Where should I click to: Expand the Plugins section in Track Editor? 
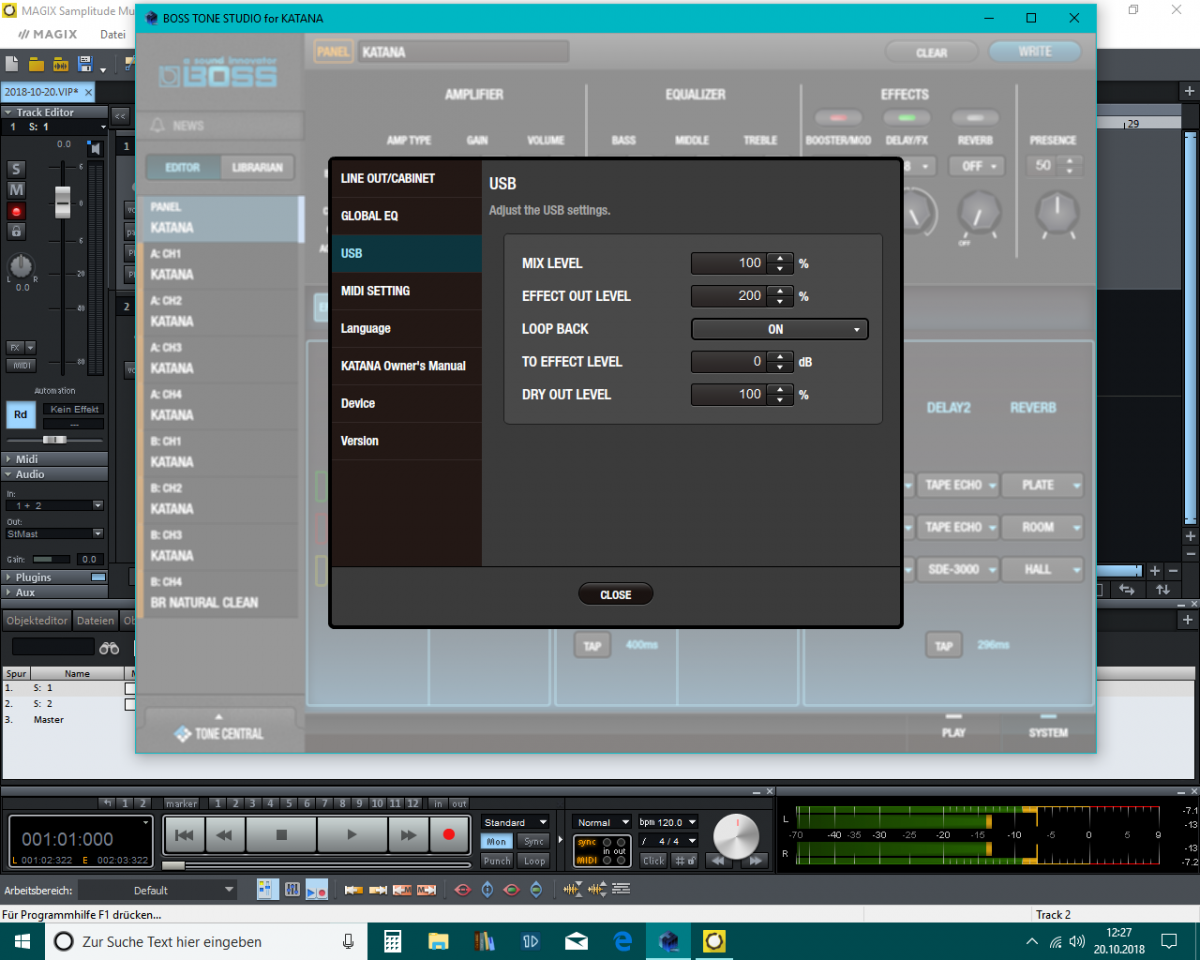coord(54,577)
